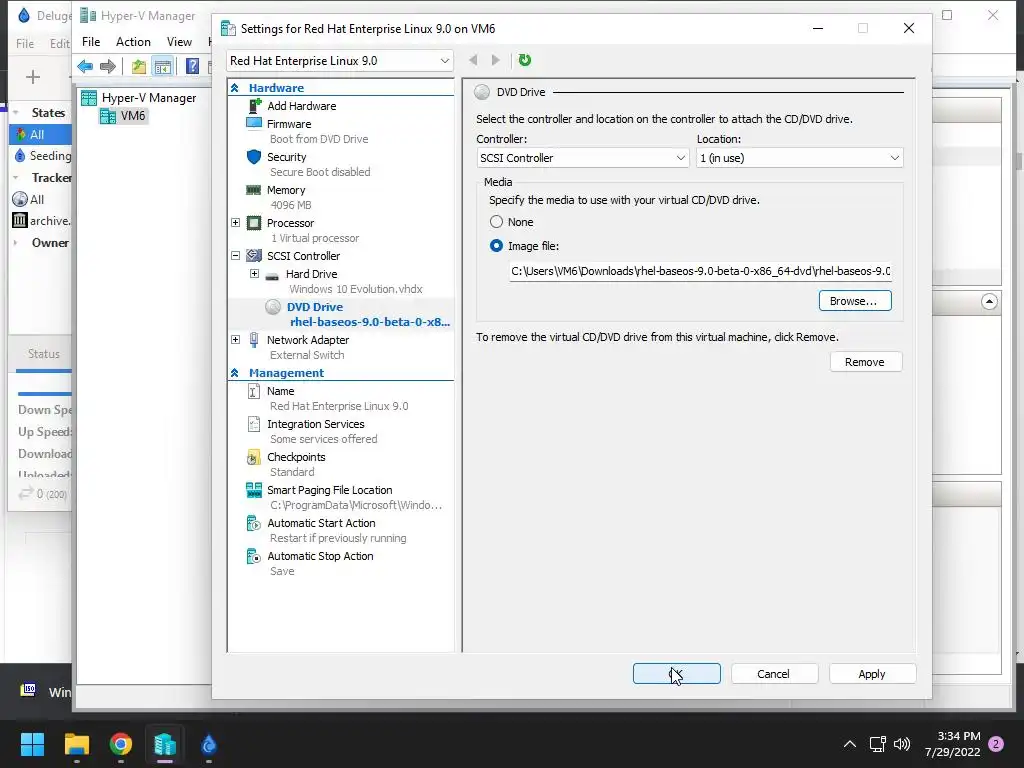Click 'Windows 10 Evolution.vhdx' text

click(355, 289)
